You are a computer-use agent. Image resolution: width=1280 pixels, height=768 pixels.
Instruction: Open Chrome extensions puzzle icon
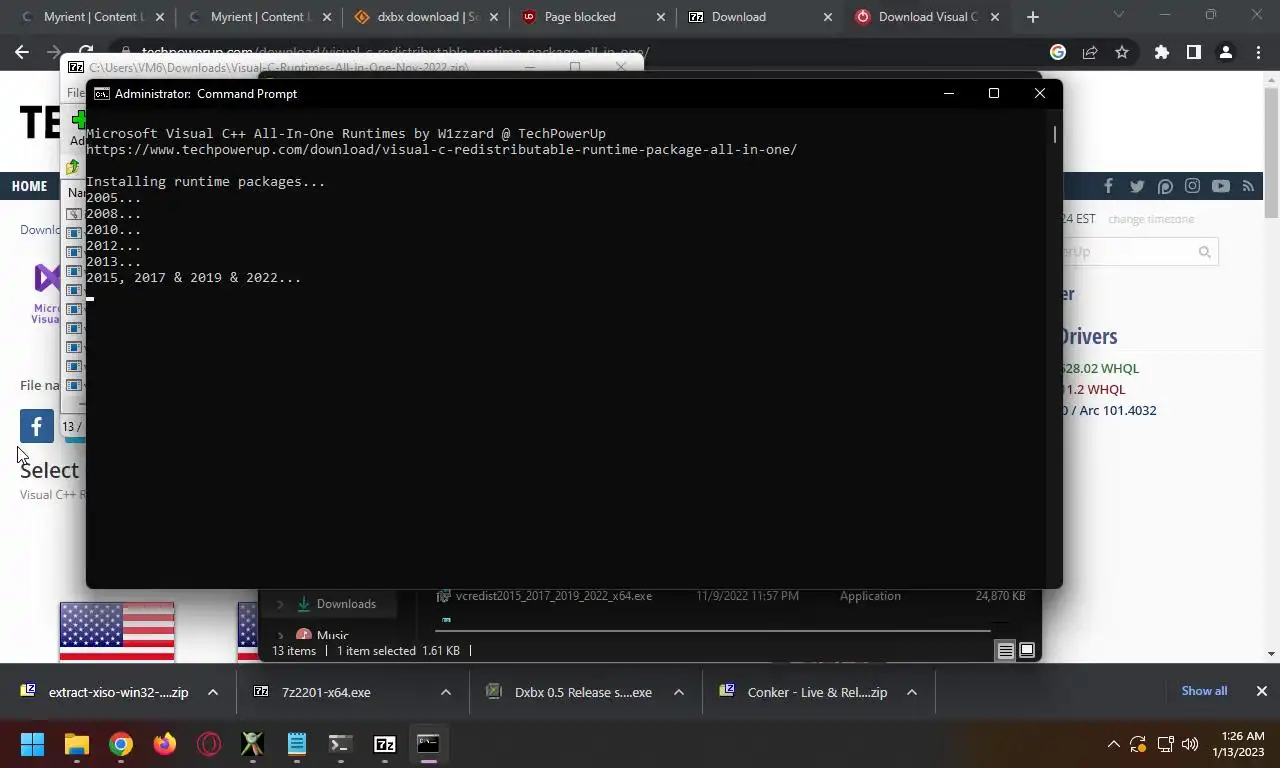(1161, 52)
